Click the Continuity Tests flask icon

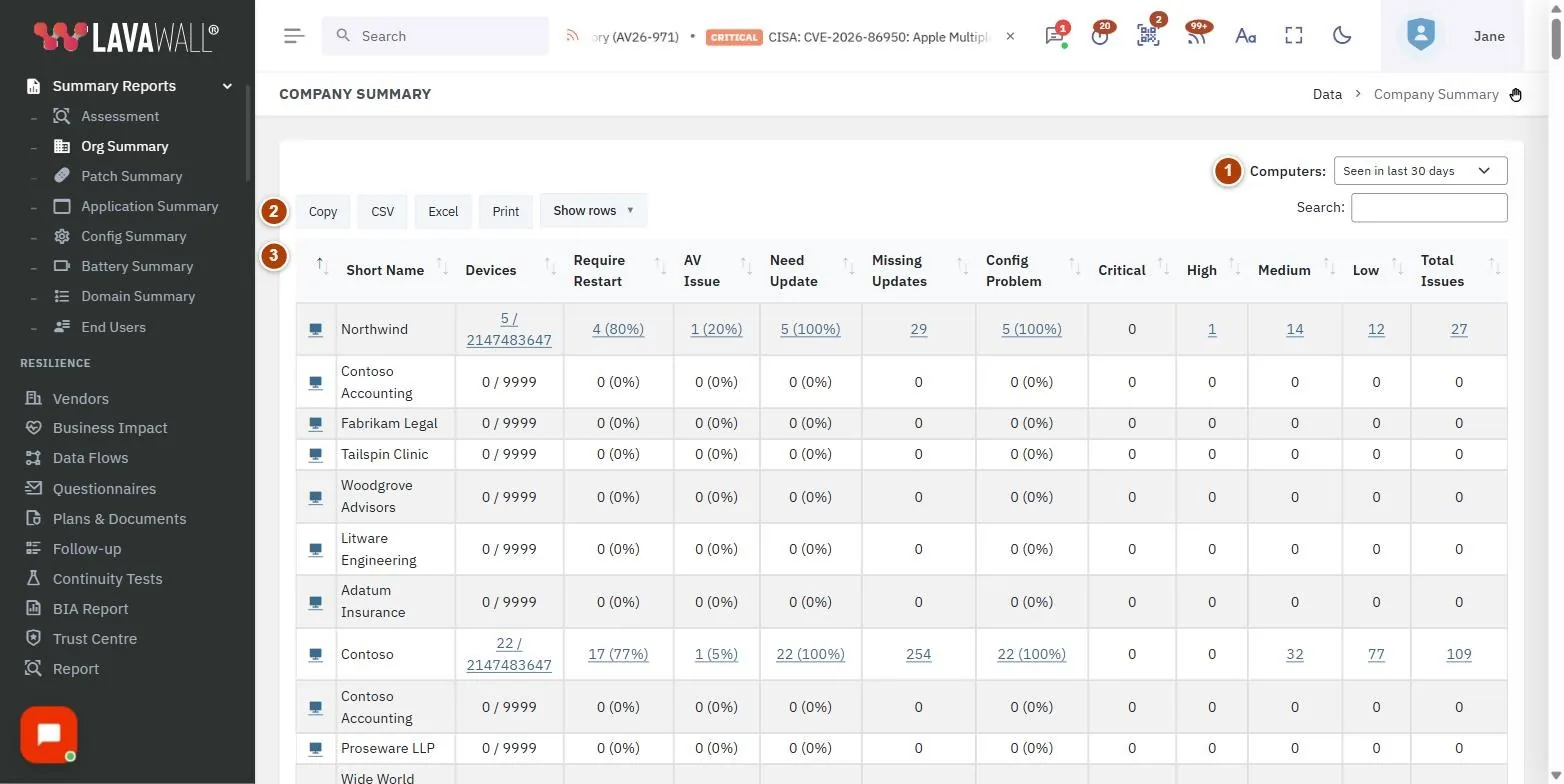(x=33, y=578)
